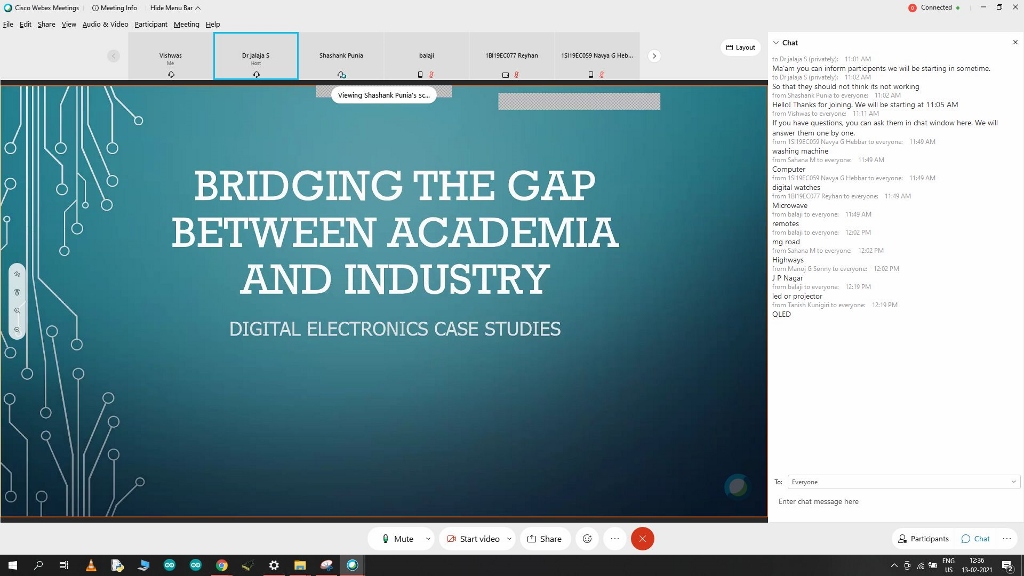Select the Dr jalaja S participant thumbnail
Image resolution: width=1024 pixels, height=576 pixels.
click(256, 56)
